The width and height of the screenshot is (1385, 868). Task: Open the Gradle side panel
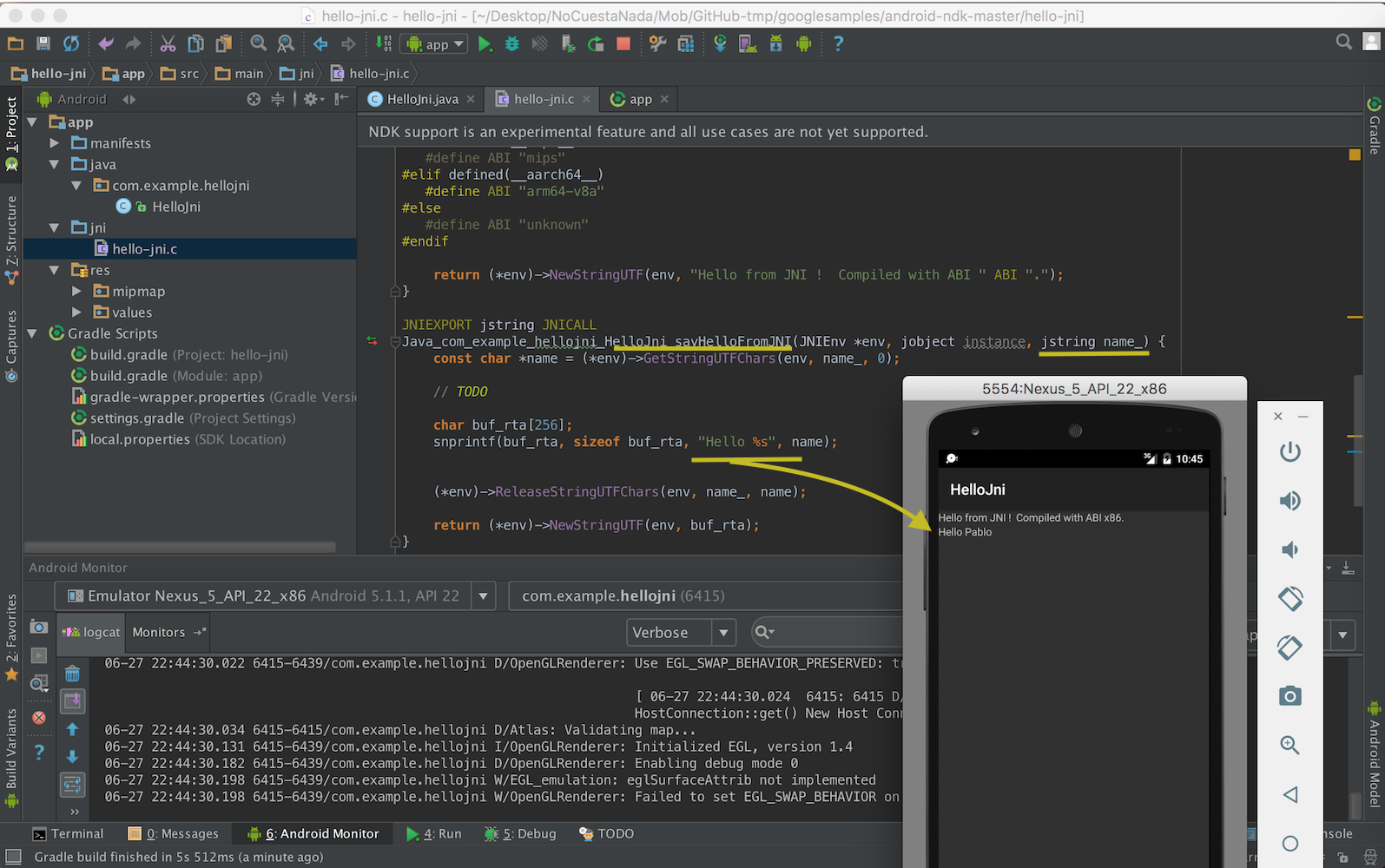pos(1374,126)
